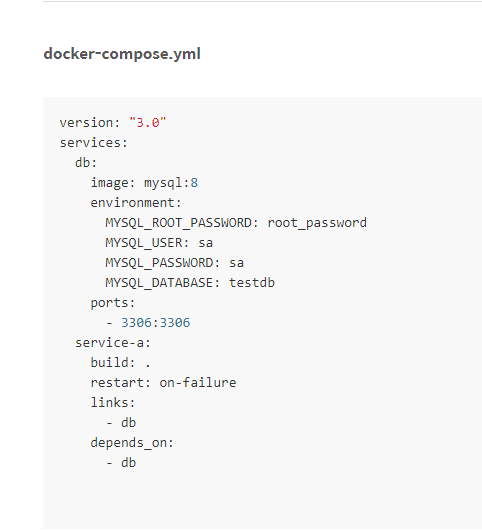Click the service-a: service name

tap(113, 343)
